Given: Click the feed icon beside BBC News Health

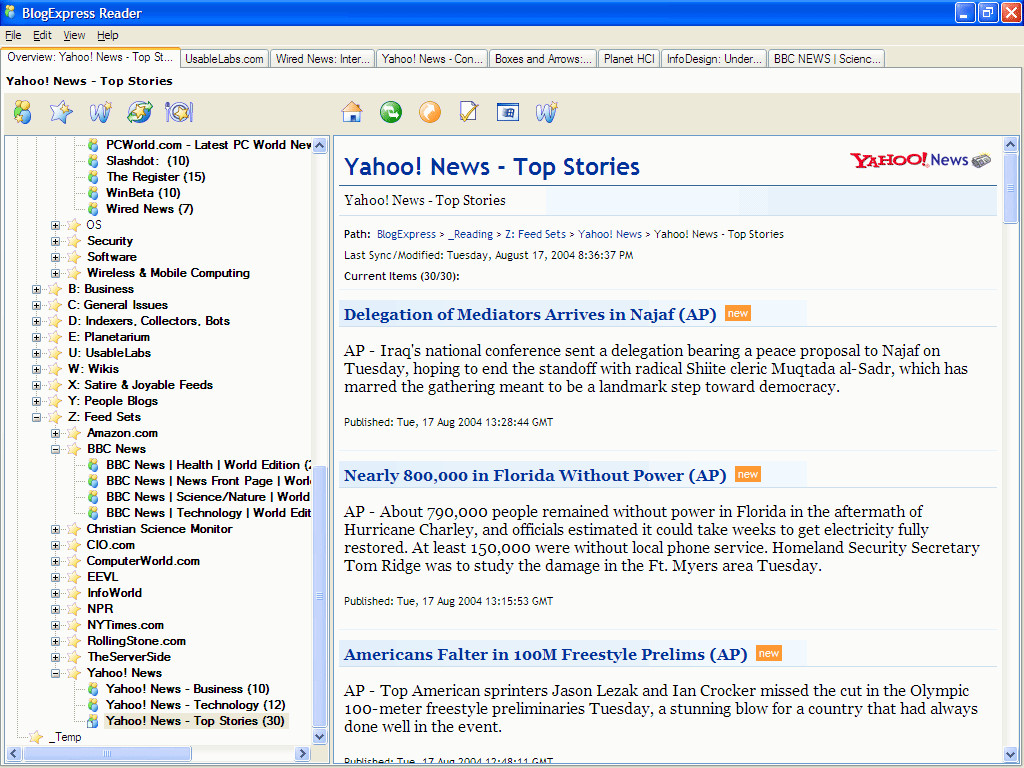Looking at the screenshot, I should [93, 465].
